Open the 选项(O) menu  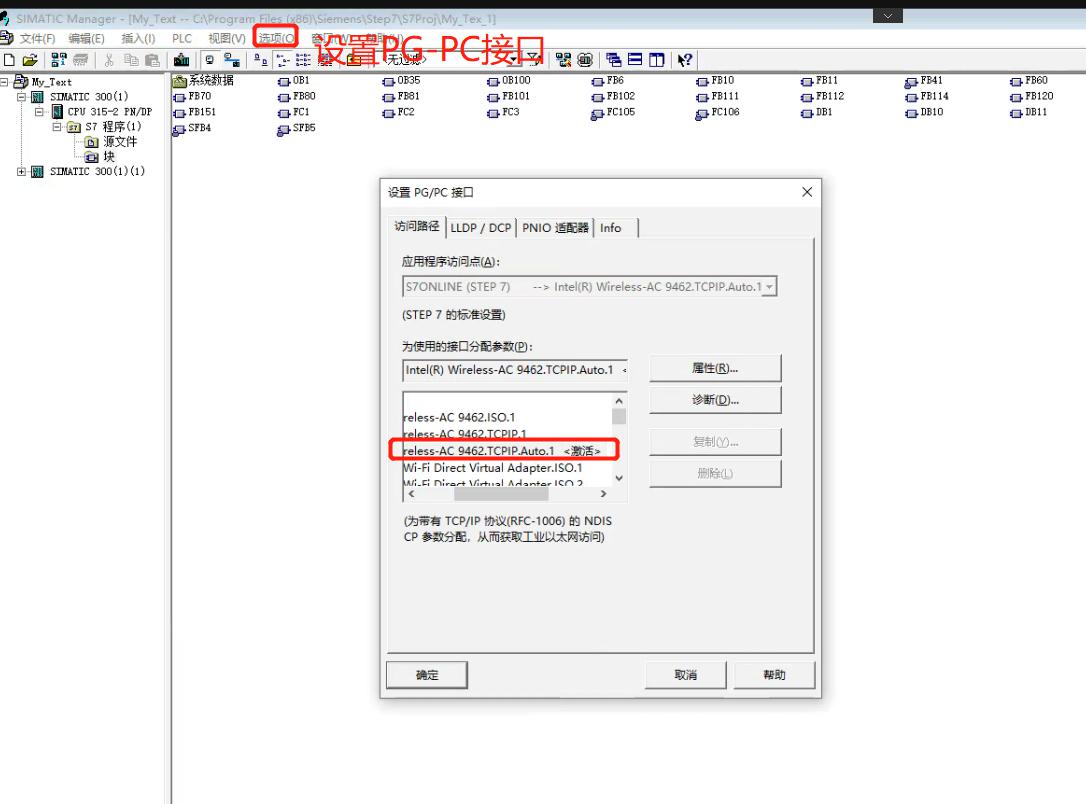coord(276,37)
